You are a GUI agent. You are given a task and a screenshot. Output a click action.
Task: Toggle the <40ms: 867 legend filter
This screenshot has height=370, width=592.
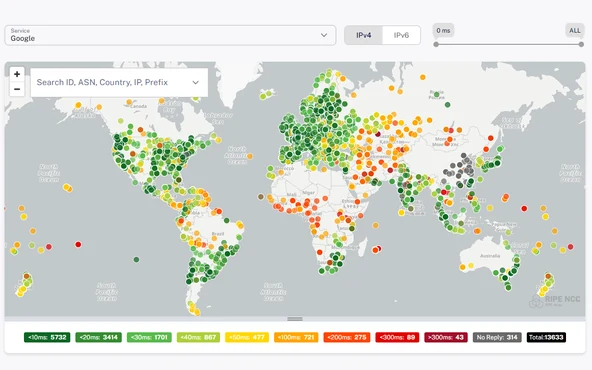pos(198,337)
